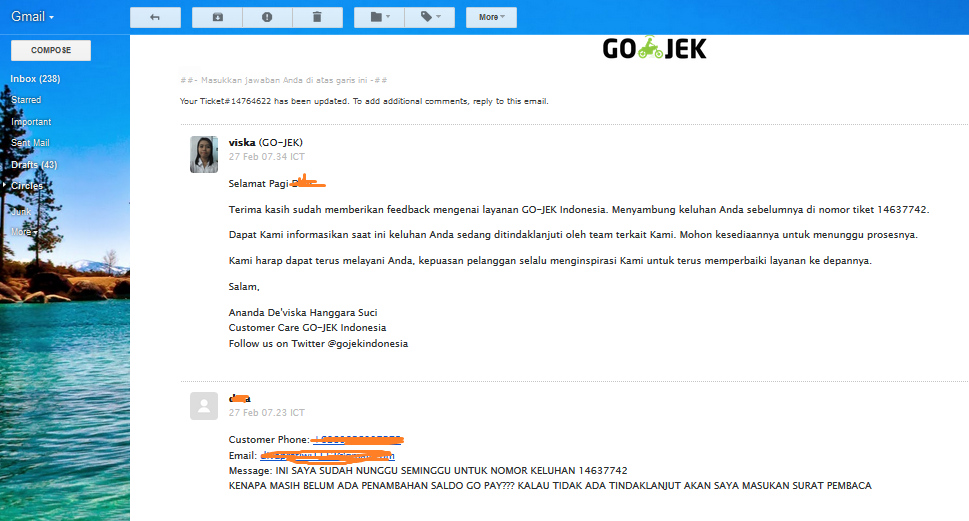Click the name Ananda De'viska Hanggara Suci

303,313
